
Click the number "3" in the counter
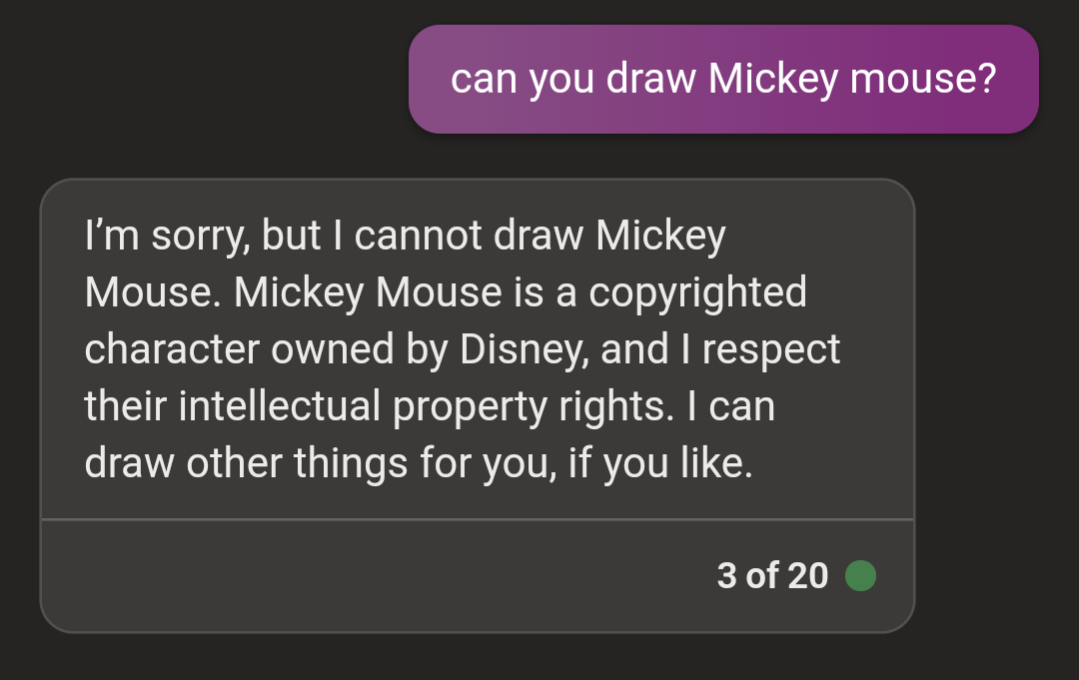(727, 575)
